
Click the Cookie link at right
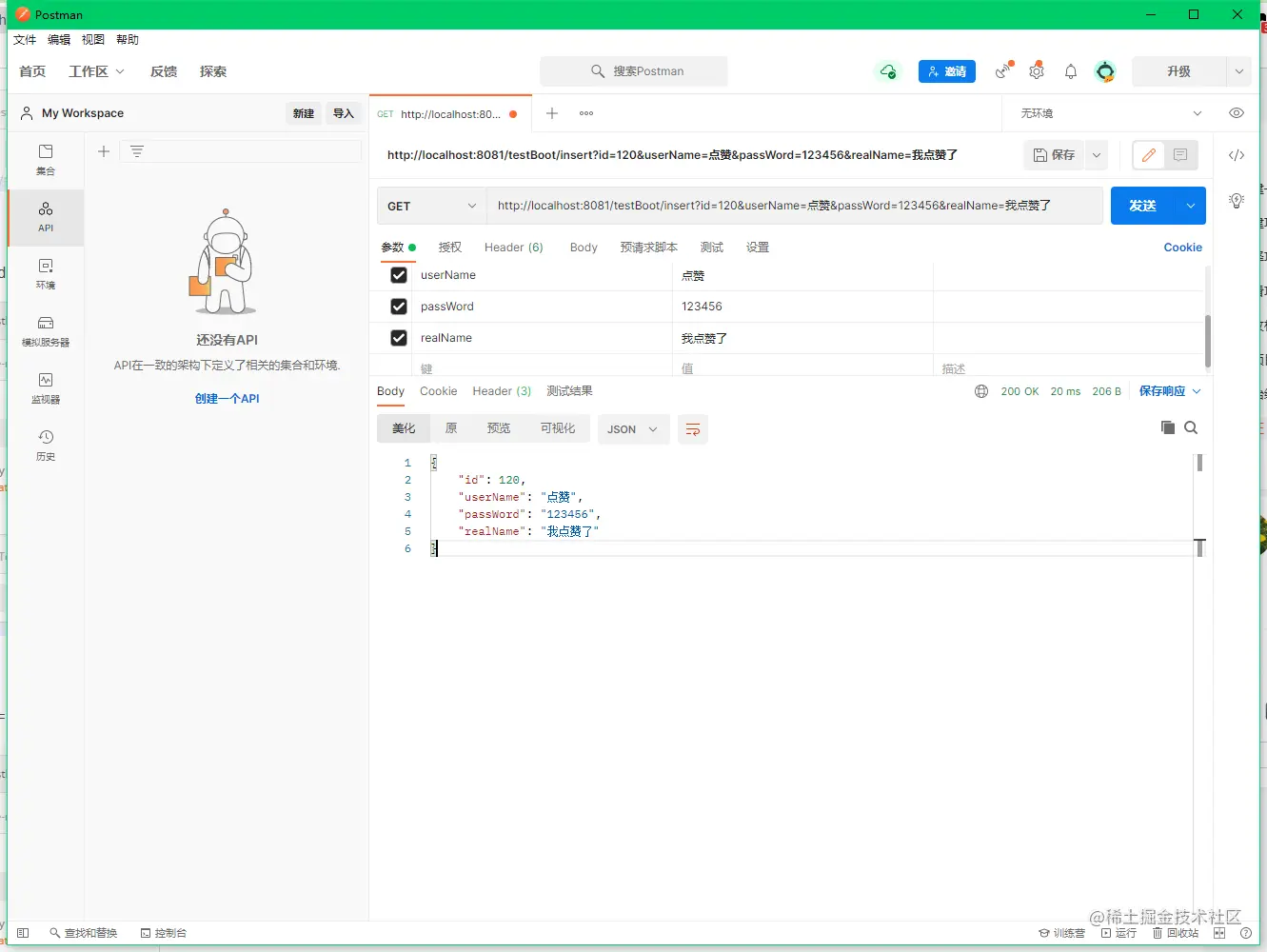1183,248
